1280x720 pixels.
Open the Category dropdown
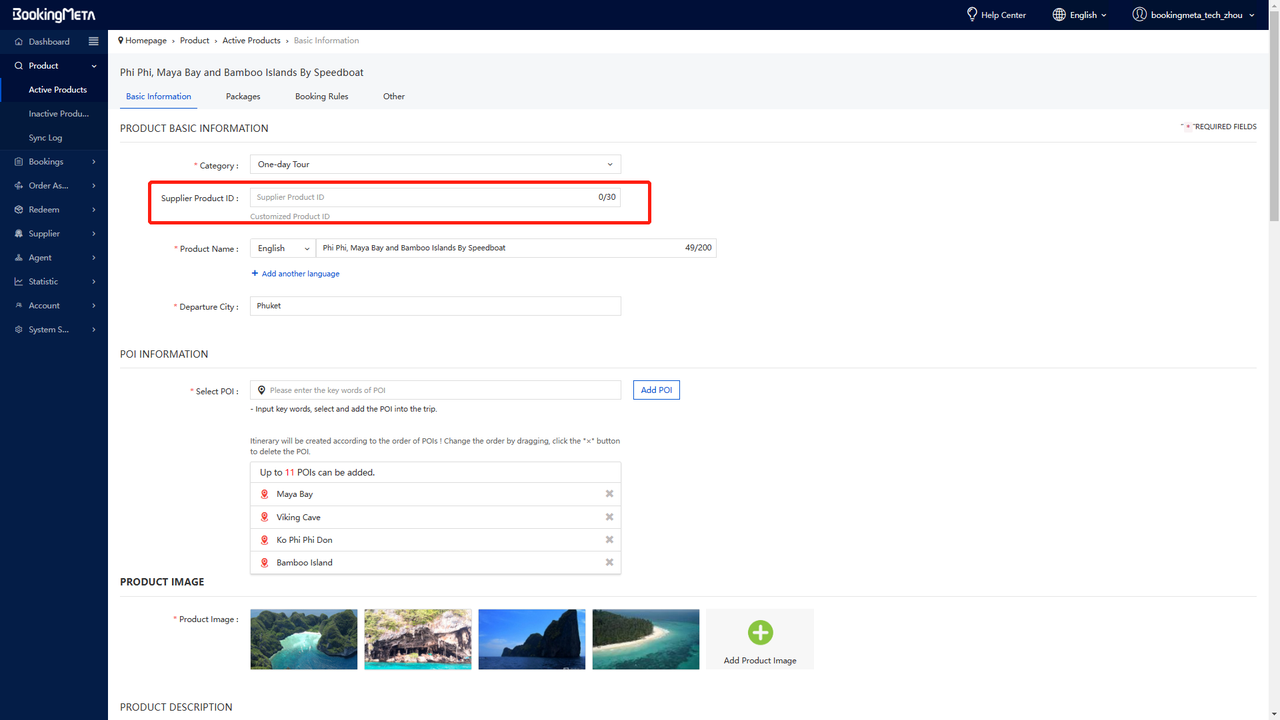435,164
